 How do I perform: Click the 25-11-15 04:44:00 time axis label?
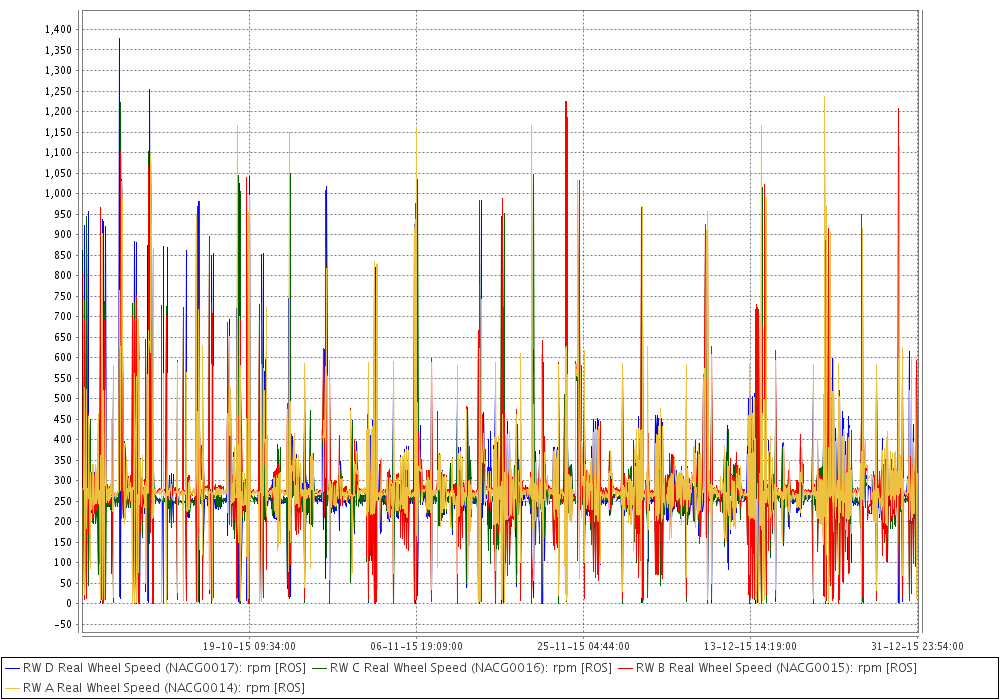[x=584, y=646]
